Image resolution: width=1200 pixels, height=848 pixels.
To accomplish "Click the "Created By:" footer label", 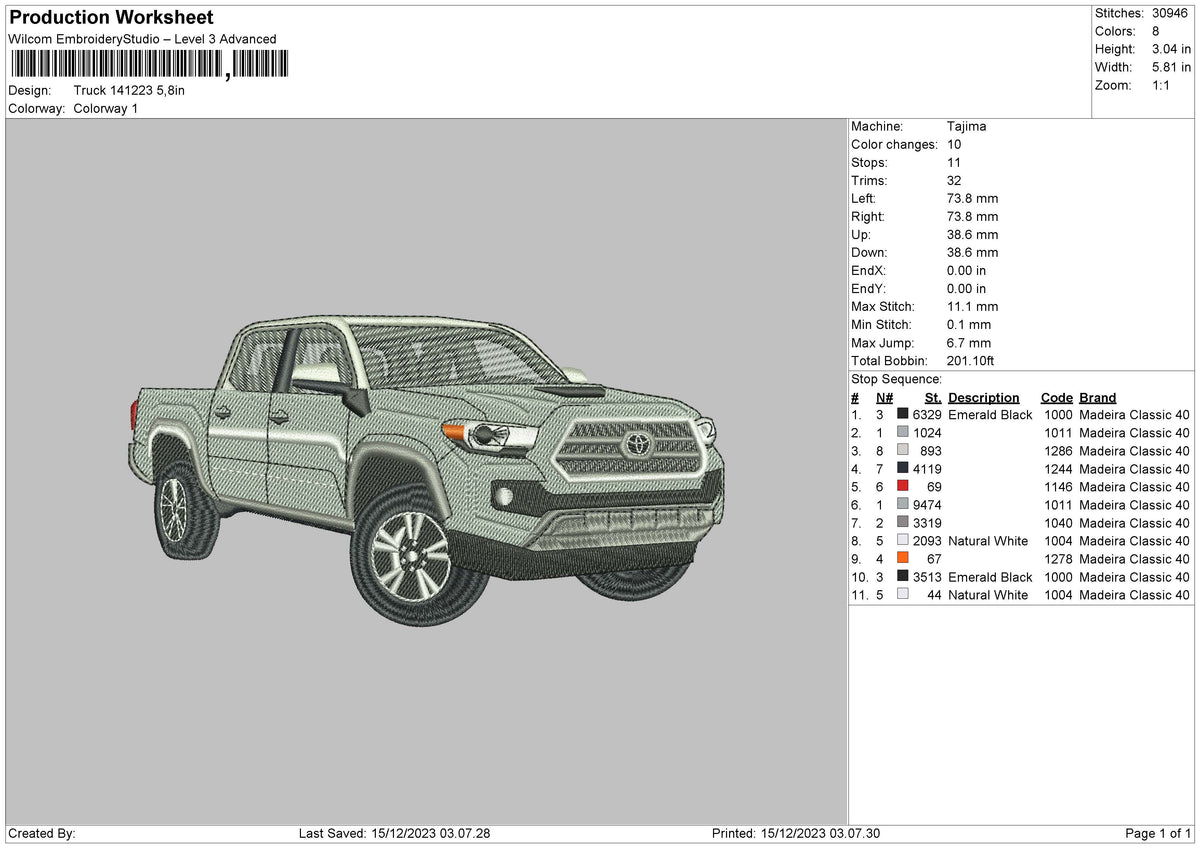I will [x=42, y=833].
